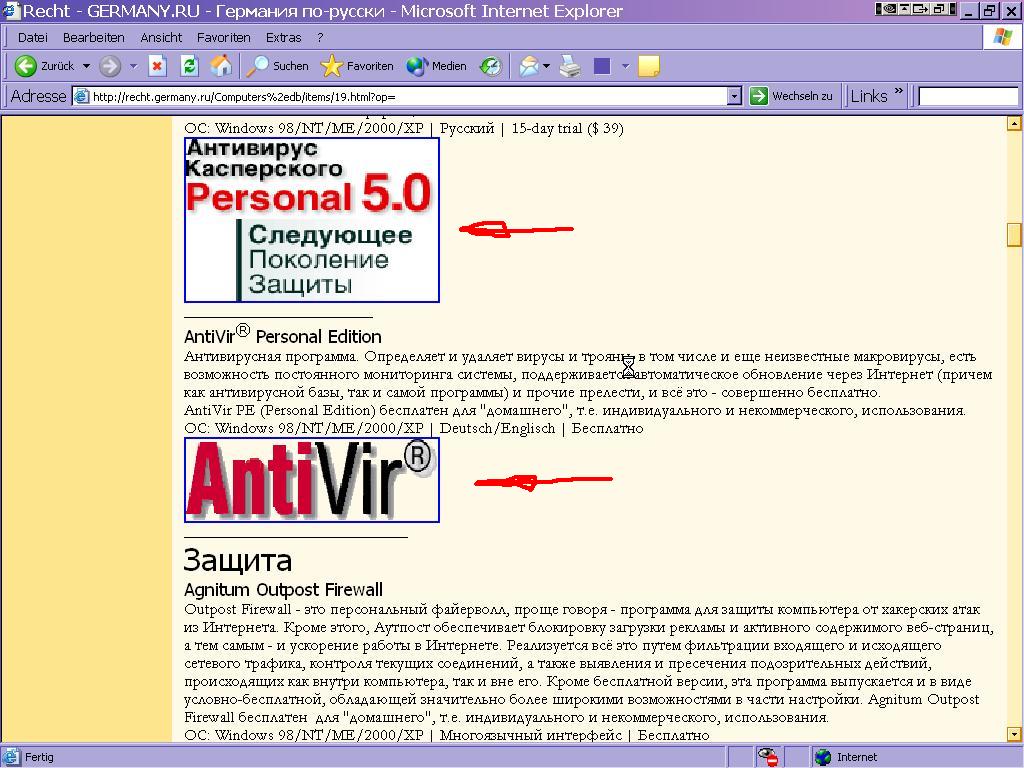Click the purple square toolbar icon
Viewport: 1024px width, 768px height.
(x=602, y=66)
